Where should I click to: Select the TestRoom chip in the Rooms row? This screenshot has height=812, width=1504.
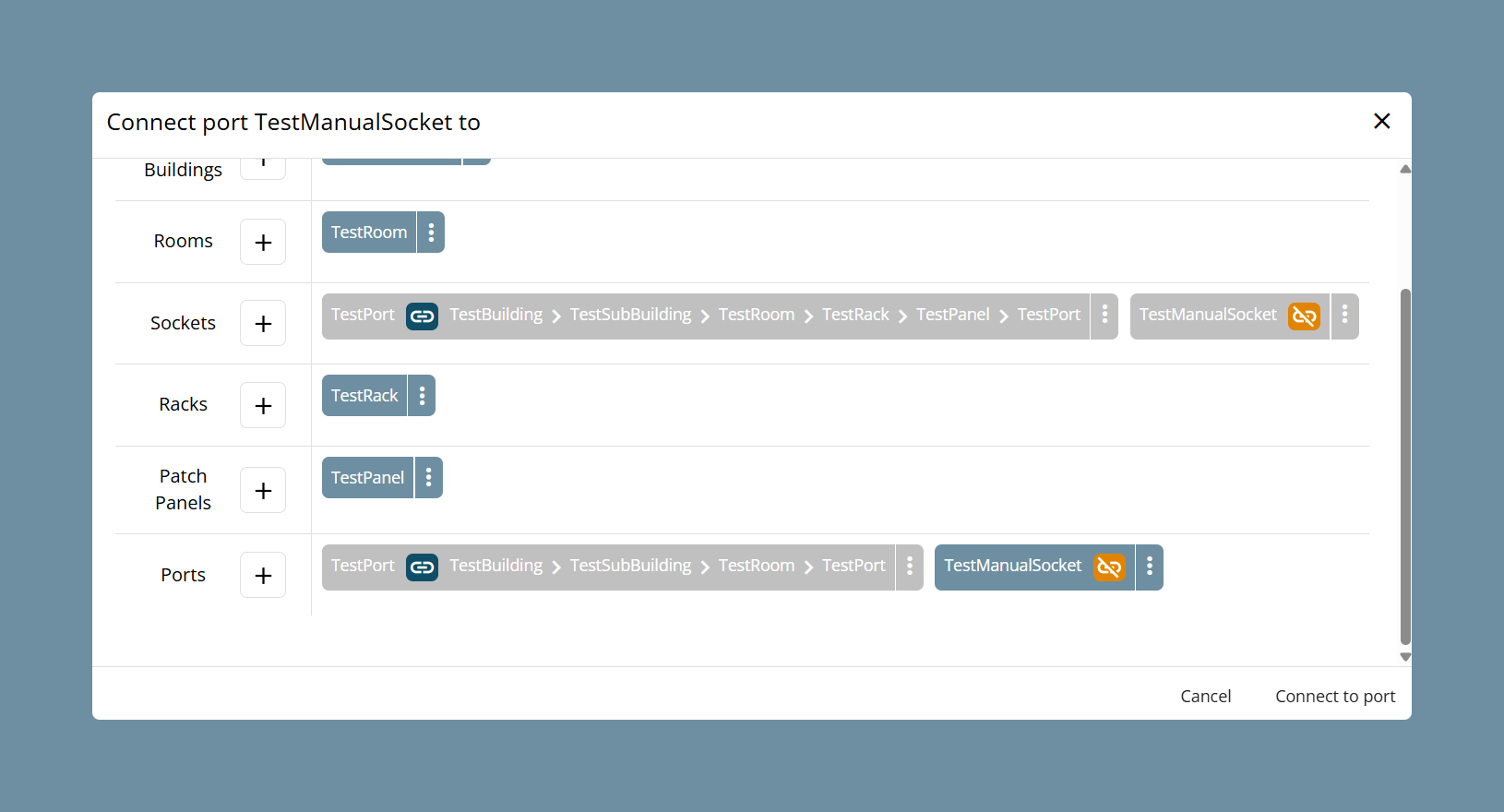click(x=369, y=233)
